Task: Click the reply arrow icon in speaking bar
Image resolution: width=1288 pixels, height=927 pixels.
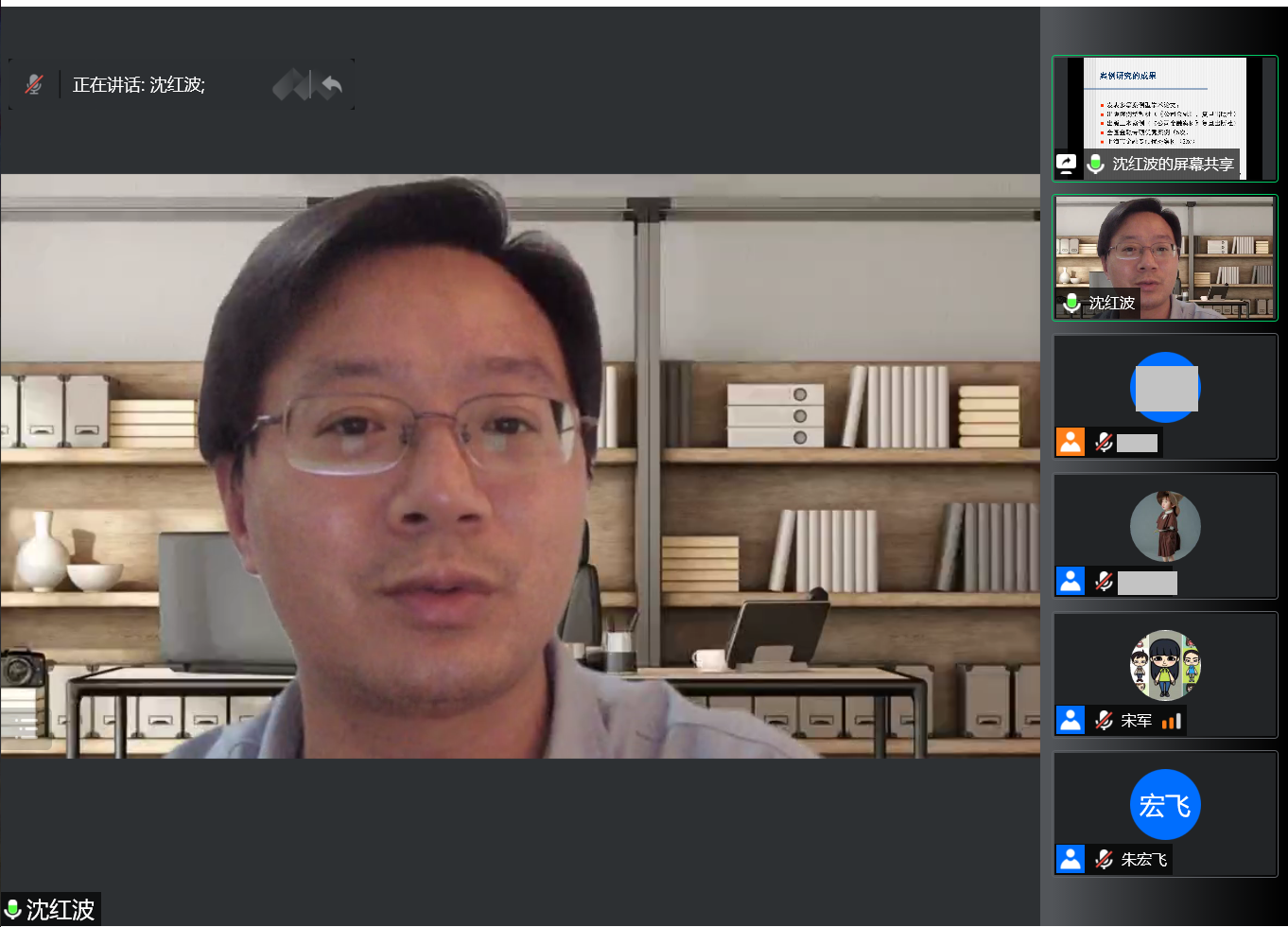Action: [331, 86]
